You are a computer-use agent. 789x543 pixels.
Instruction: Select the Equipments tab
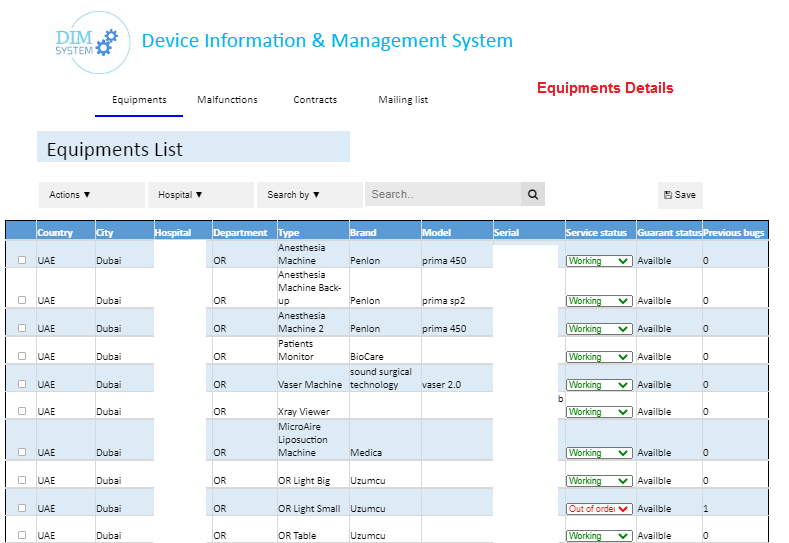[139, 100]
